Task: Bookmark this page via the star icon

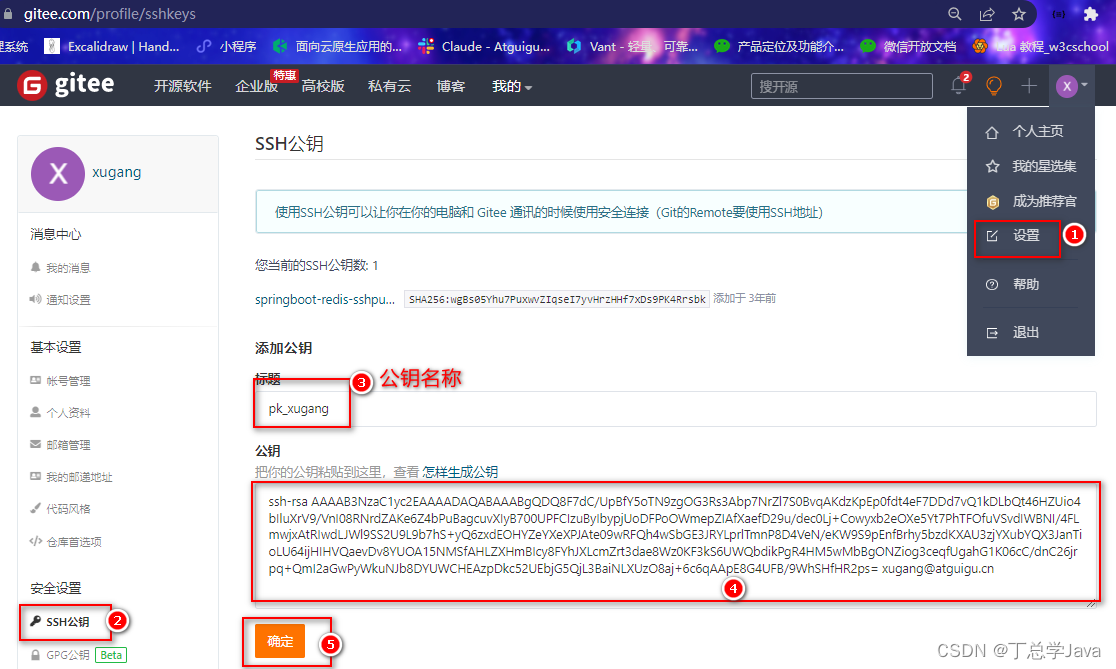Action: click(1018, 14)
